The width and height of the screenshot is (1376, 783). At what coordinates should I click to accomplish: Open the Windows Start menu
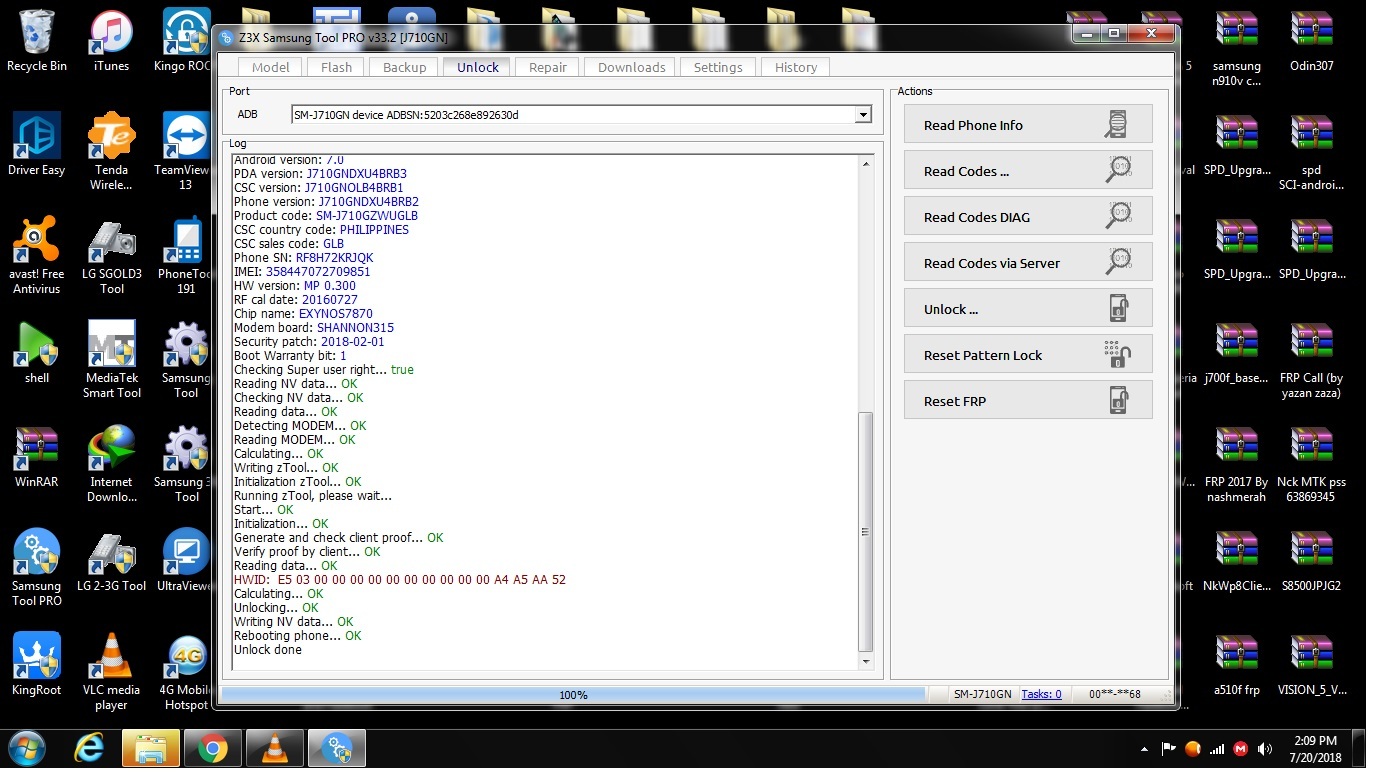[x=27, y=748]
